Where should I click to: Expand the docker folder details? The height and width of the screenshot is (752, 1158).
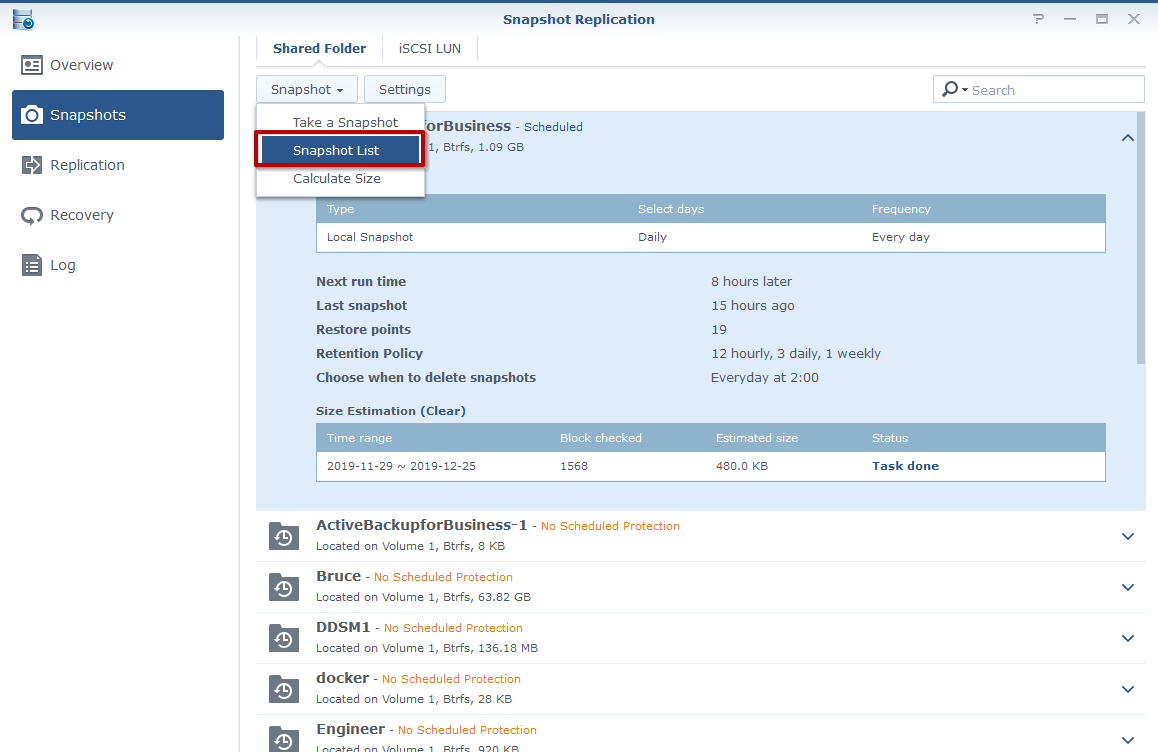[x=1127, y=689]
